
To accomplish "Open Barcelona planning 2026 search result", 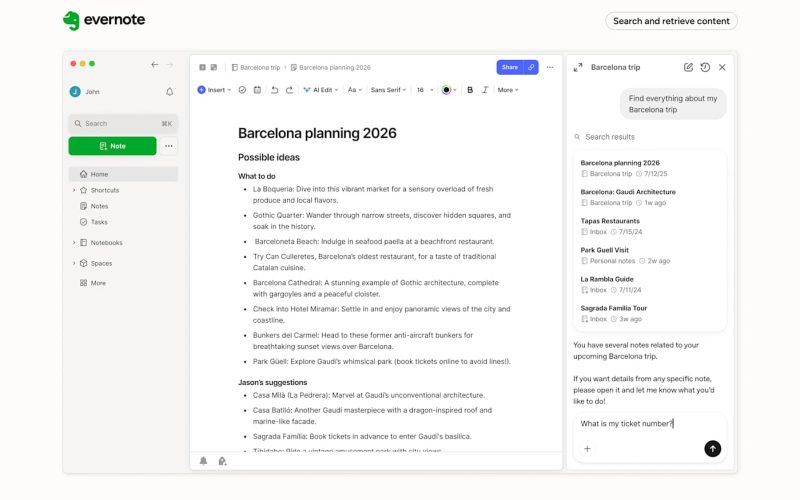I will pos(649,168).
